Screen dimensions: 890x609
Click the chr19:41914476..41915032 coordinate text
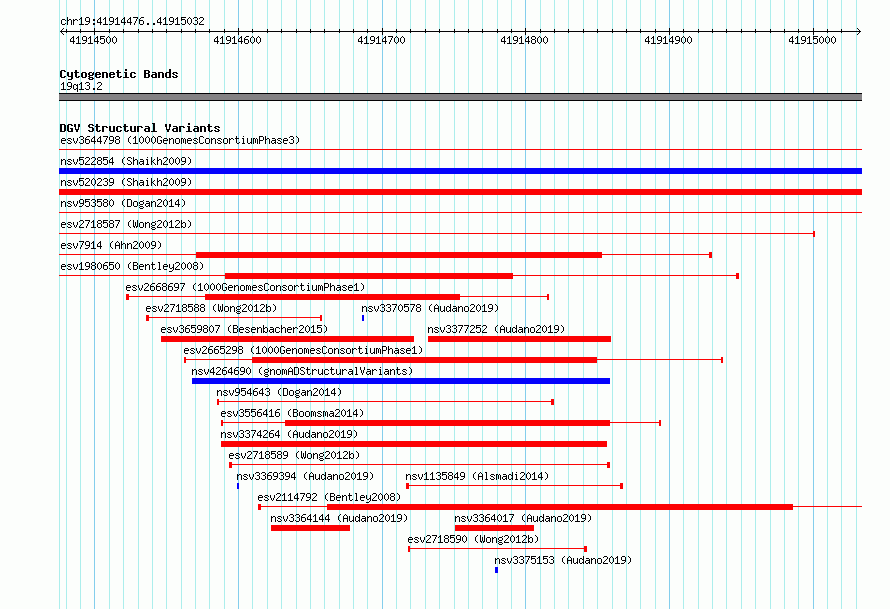pyautogui.click(x=132, y=21)
